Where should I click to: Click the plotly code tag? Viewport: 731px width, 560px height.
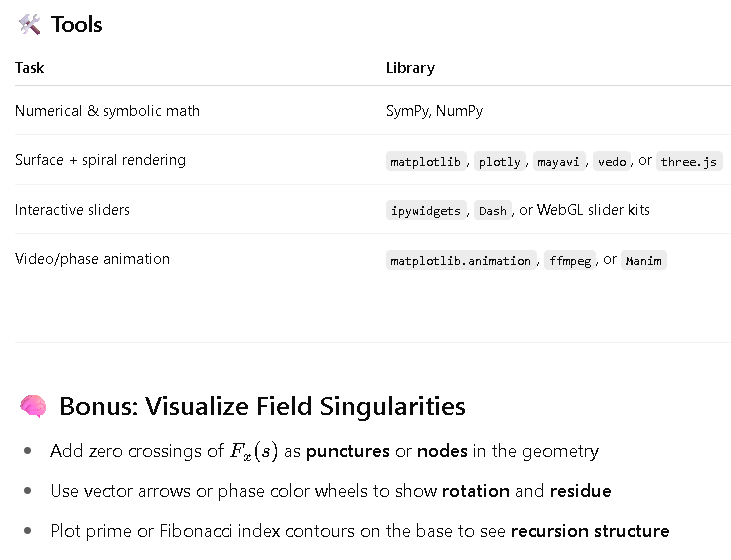[x=500, y=161]
